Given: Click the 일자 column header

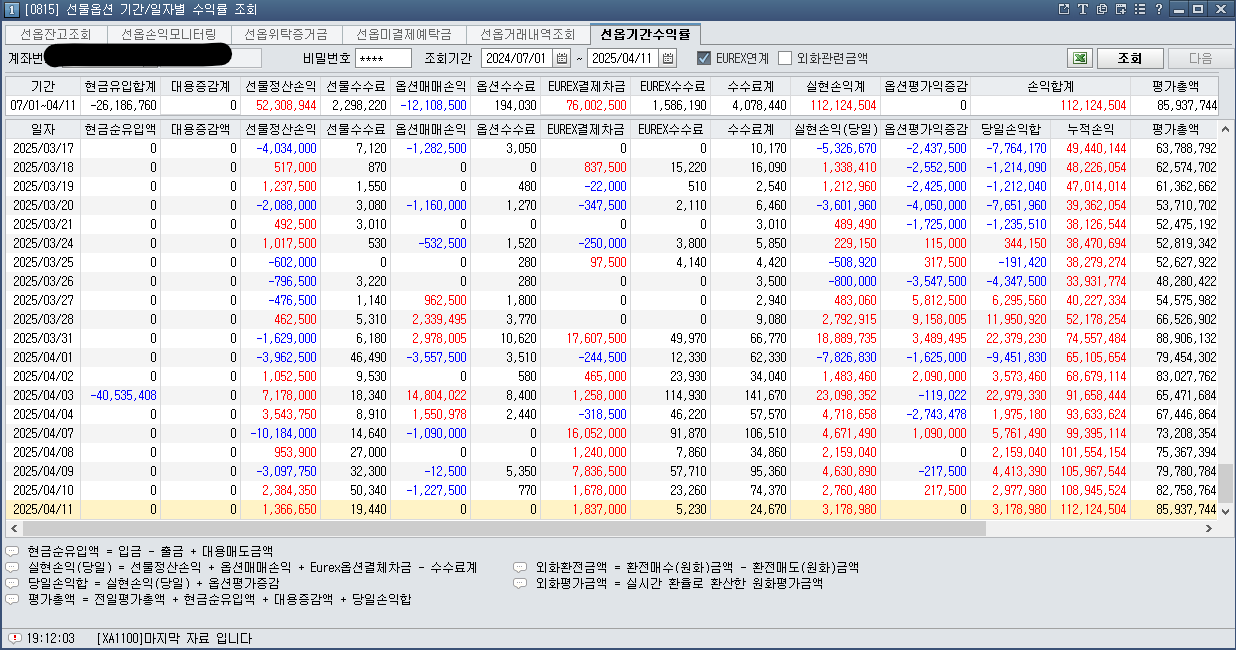Looking at the screenshot, I should tap(43, 129).
